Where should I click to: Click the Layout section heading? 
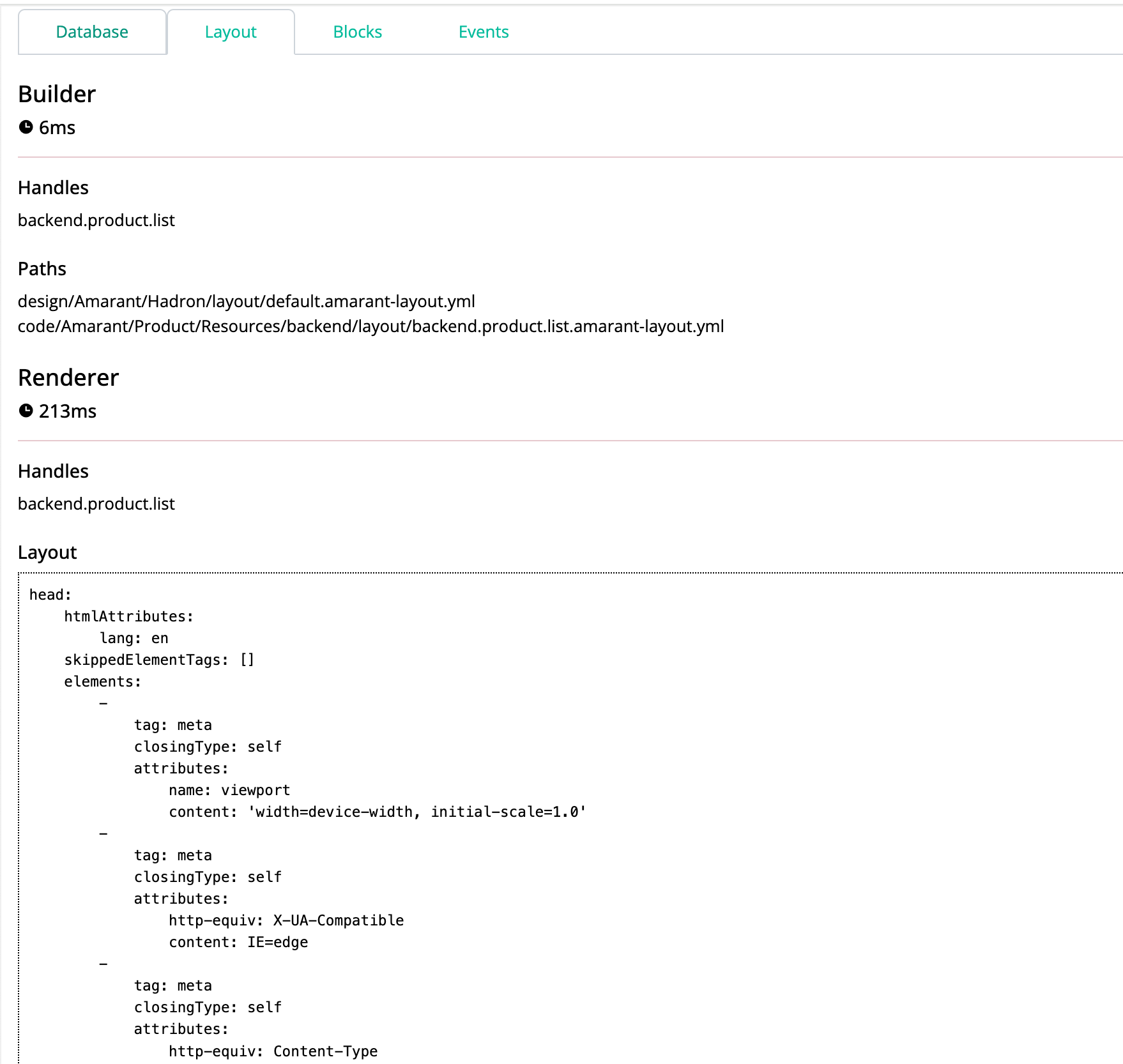tap(47, 551)
